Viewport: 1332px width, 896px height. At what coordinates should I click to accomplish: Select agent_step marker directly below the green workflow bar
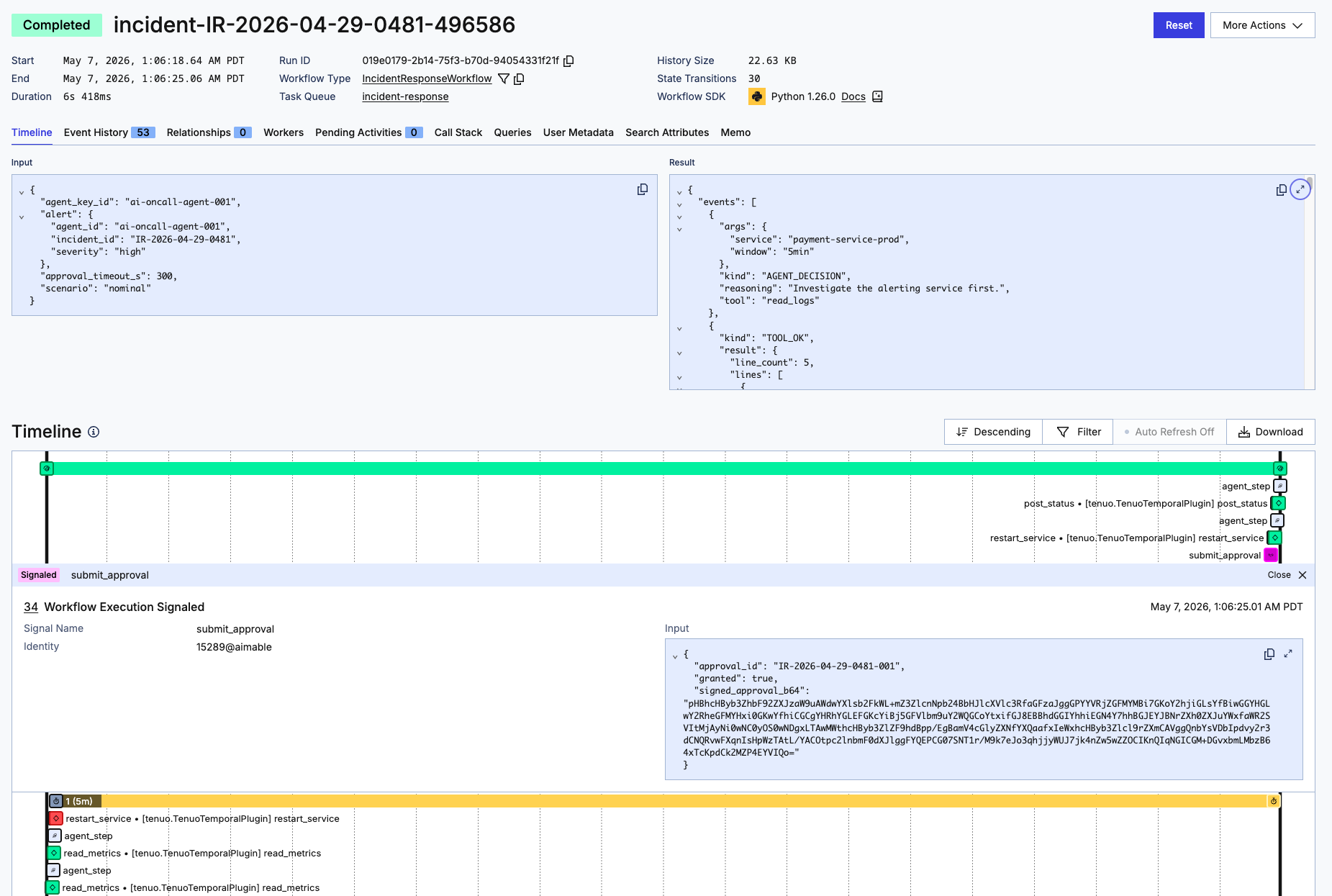(x=1280, y=486)
